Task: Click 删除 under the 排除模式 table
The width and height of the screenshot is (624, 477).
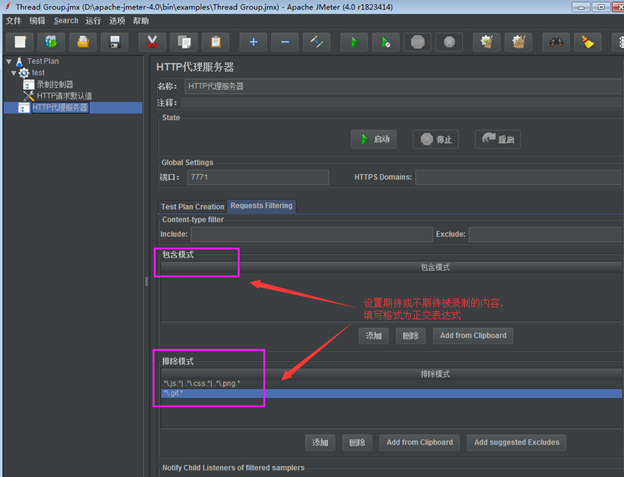Action: coord(357,442)
